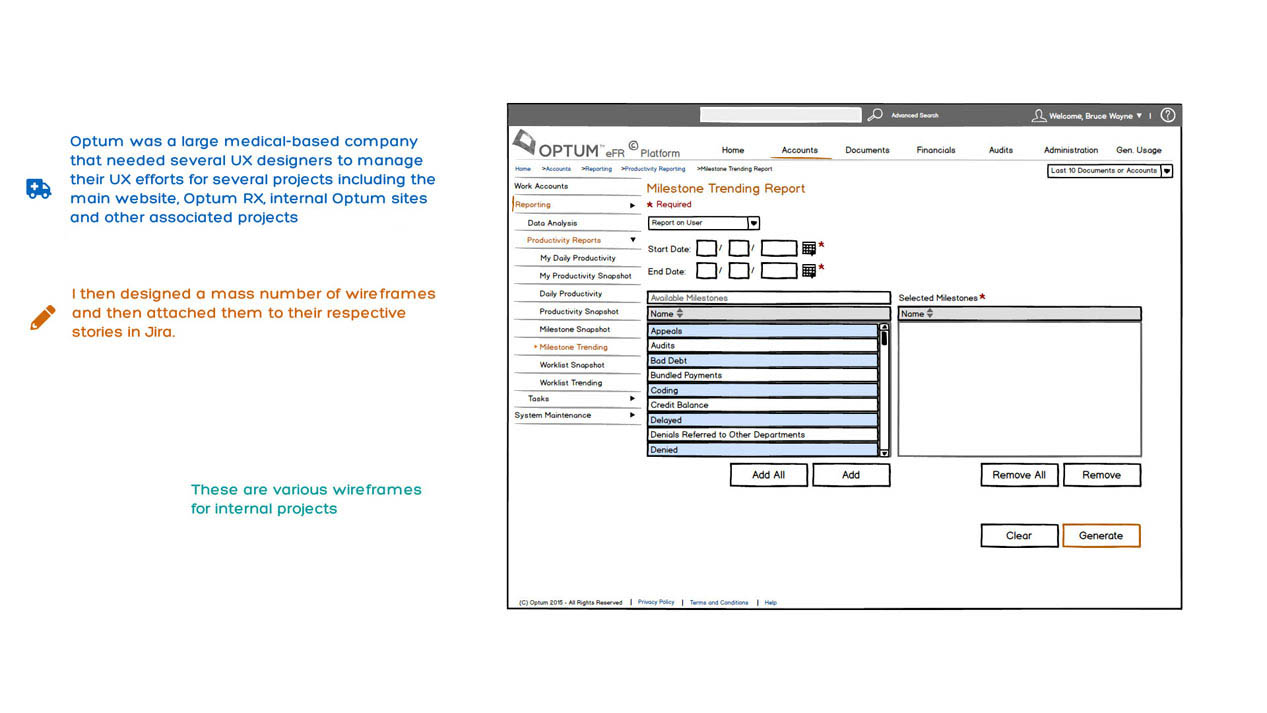The image size is (1267, 713).
Task: Open the Audits menu tab
Action: click(1000, 150)
